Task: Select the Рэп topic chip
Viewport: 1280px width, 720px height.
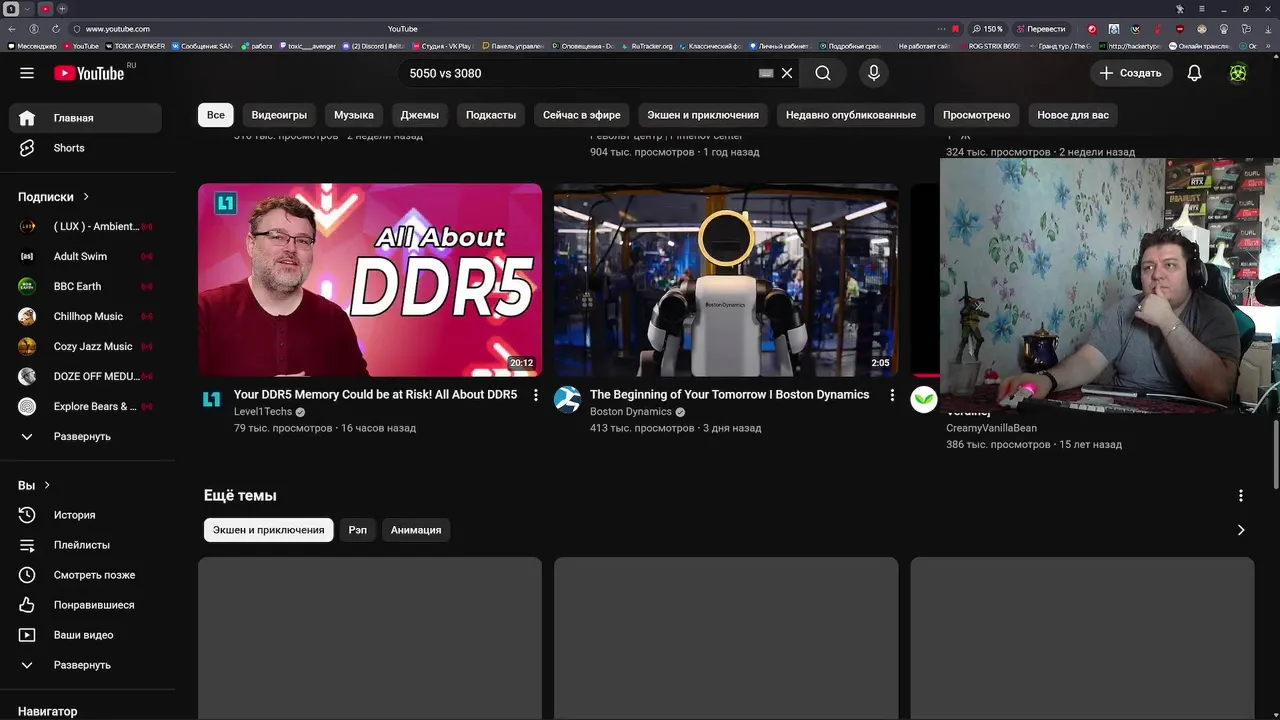Action: (358, 530)
